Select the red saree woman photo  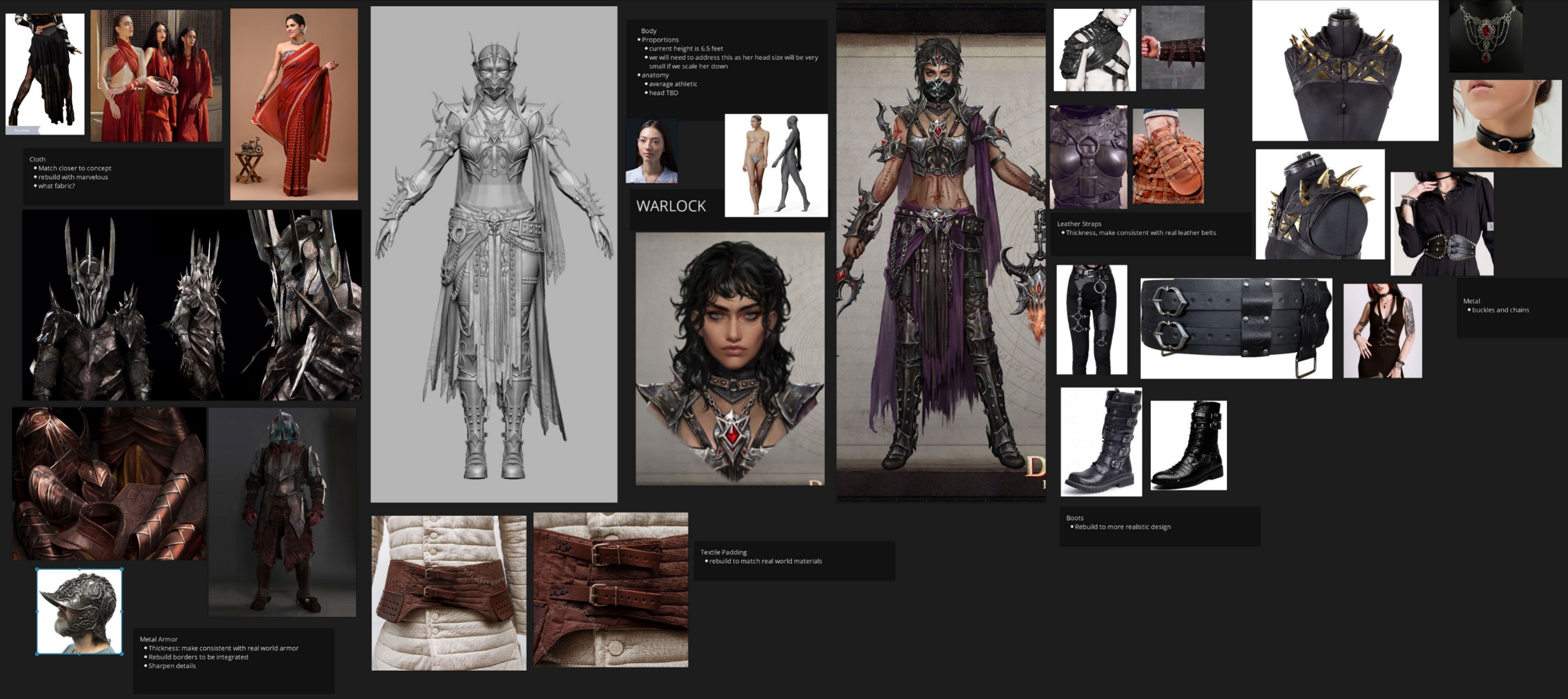[294, 104]
